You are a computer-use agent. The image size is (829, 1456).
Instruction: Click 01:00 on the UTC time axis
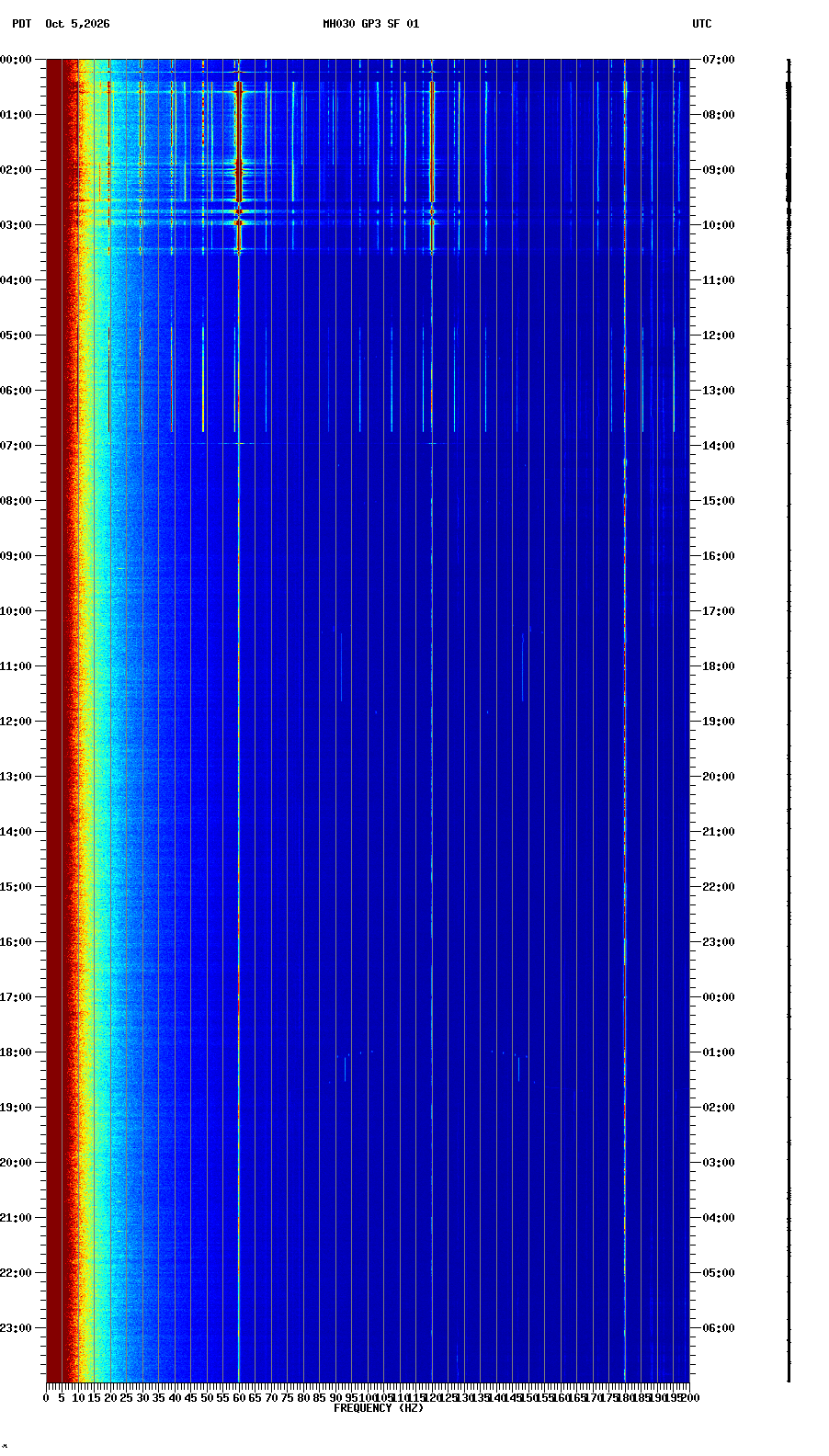[719, 1052]
